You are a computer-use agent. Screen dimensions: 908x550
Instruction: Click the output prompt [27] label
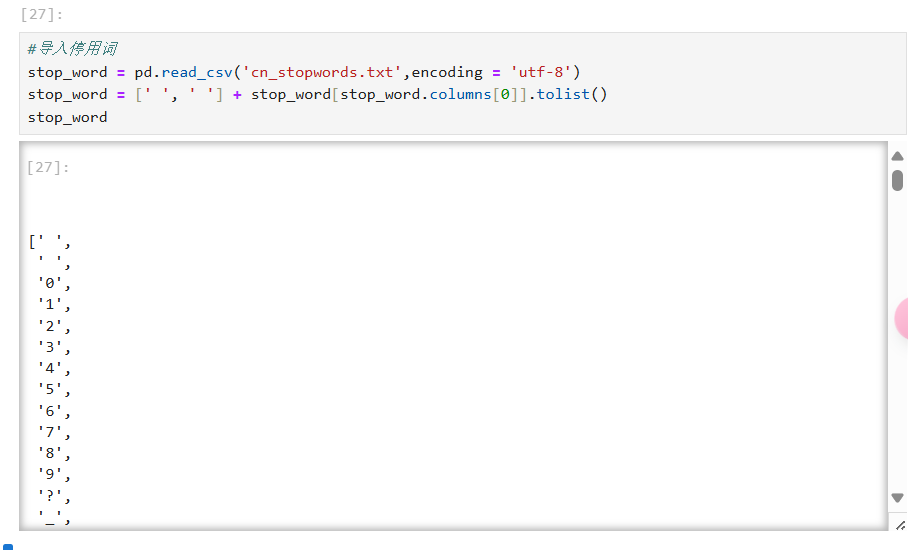[x=48, y=167]
